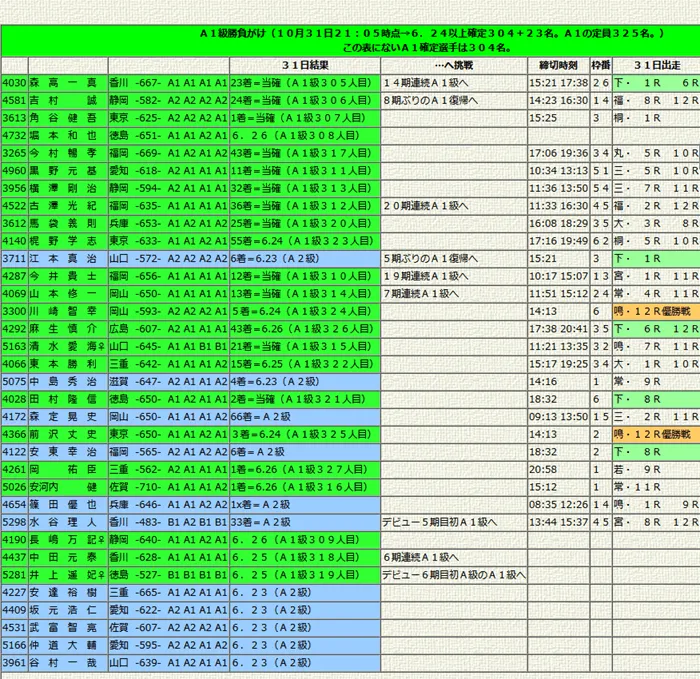Click racer number 4227 安達裕樹
The height and width of the screenshot is (679, 700).
pos(14,591)
